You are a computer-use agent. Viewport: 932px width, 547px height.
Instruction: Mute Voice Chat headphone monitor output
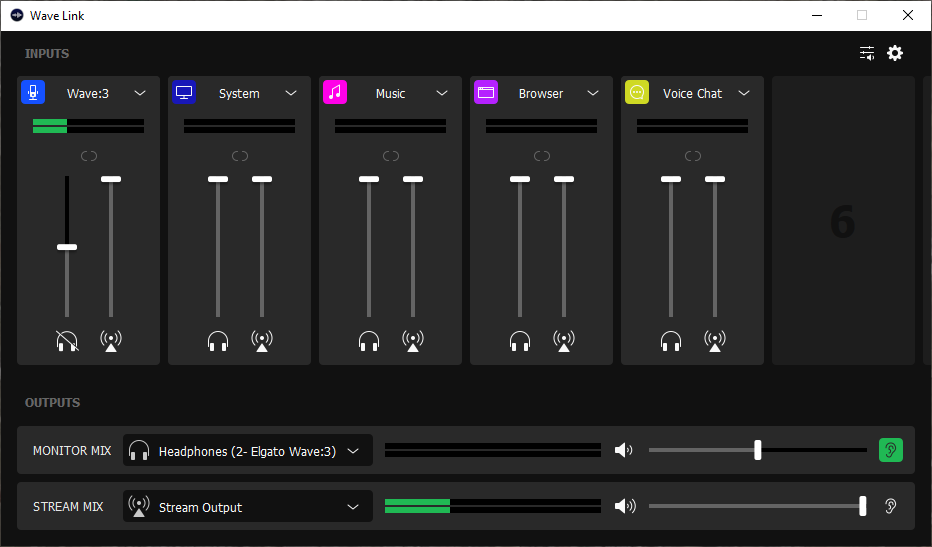[x=671, y=341]
